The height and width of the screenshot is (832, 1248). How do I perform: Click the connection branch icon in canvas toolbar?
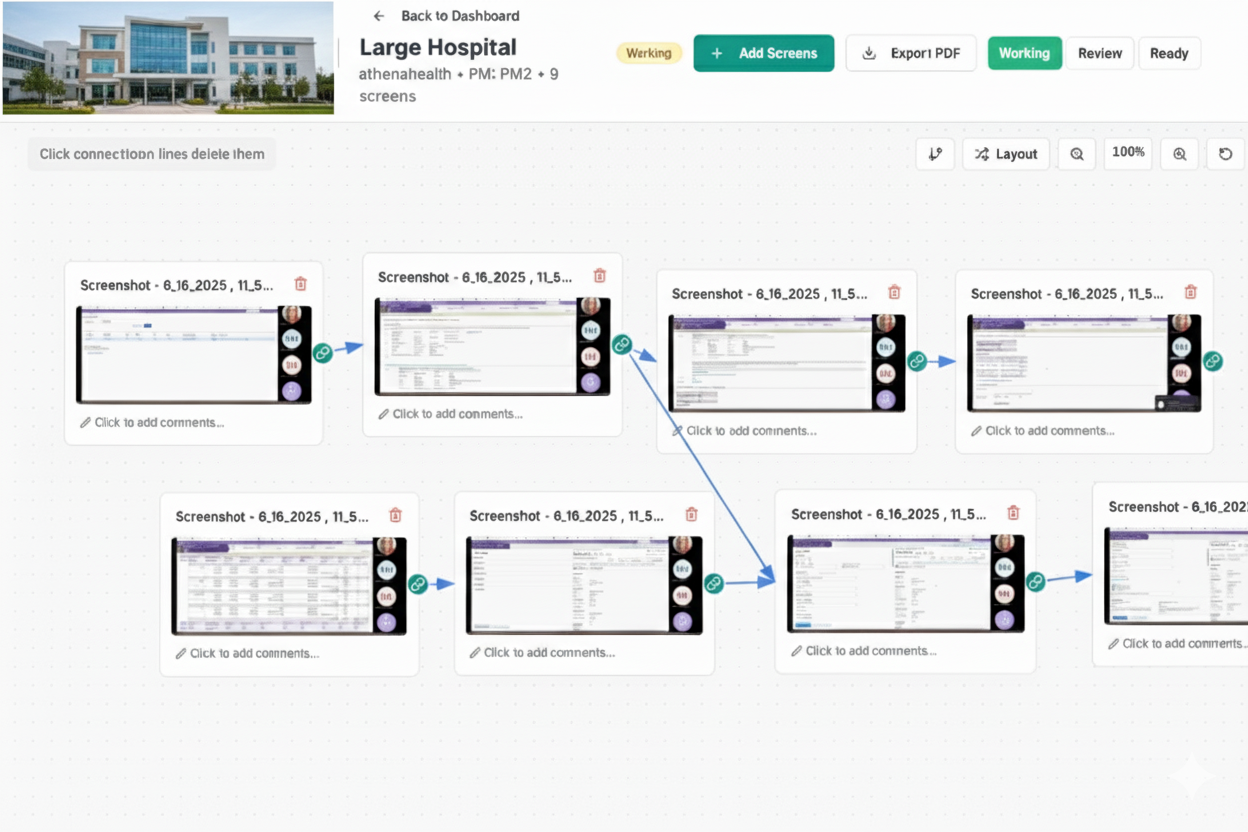pyautogui.click(x=935, y=154)
